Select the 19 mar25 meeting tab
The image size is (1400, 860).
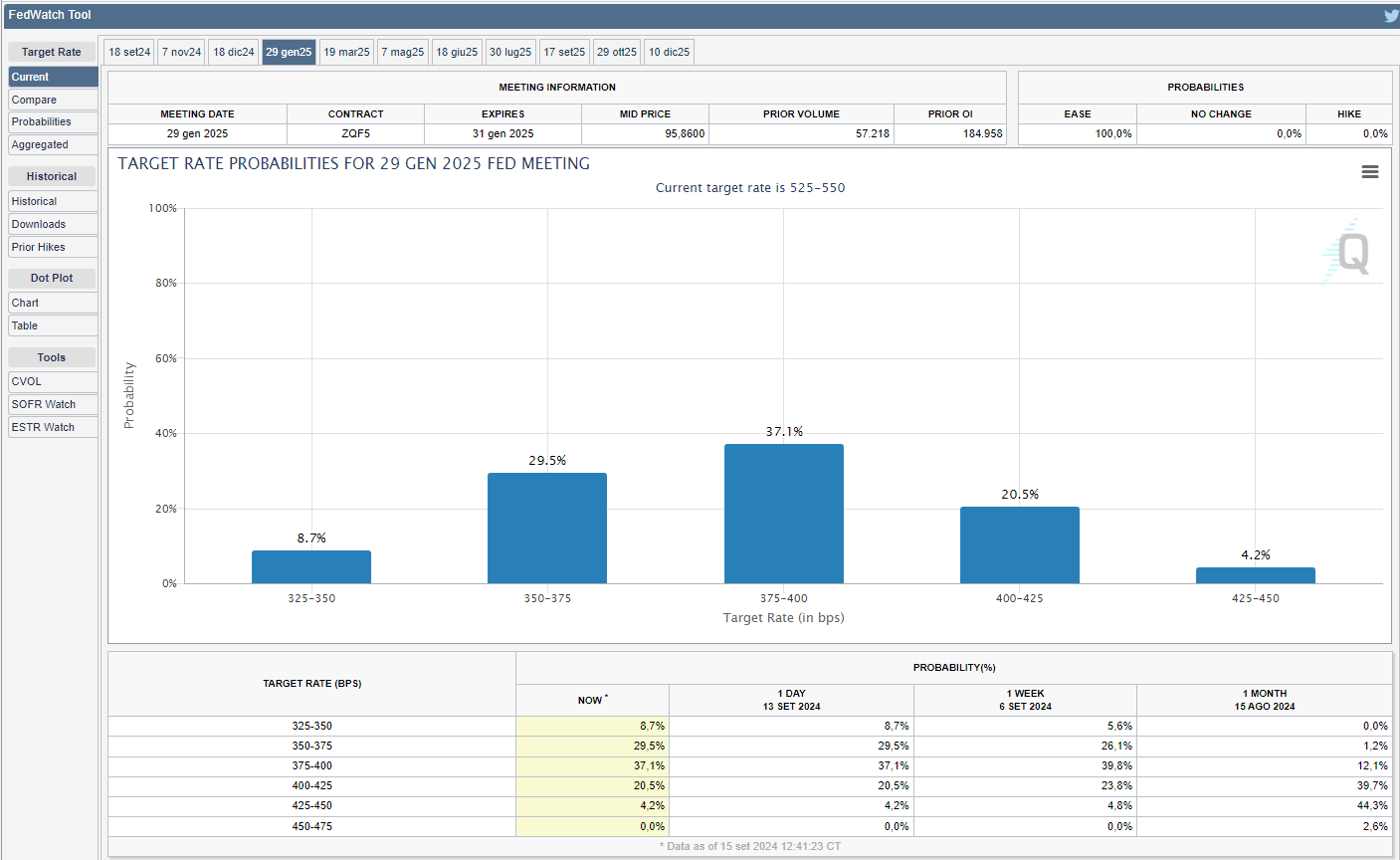pos(346,52)
